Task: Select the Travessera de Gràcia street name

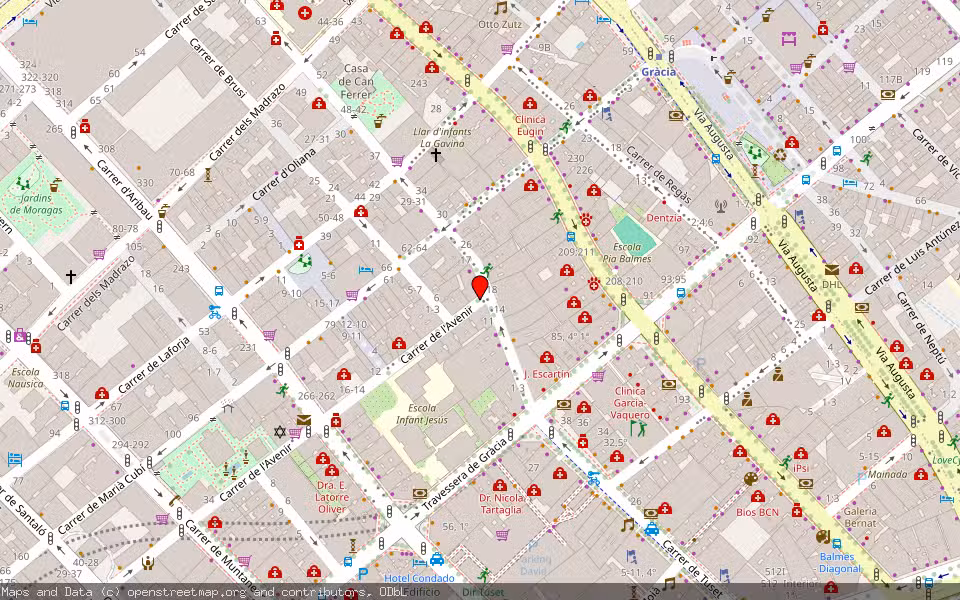Action: (x=464, y=474)
